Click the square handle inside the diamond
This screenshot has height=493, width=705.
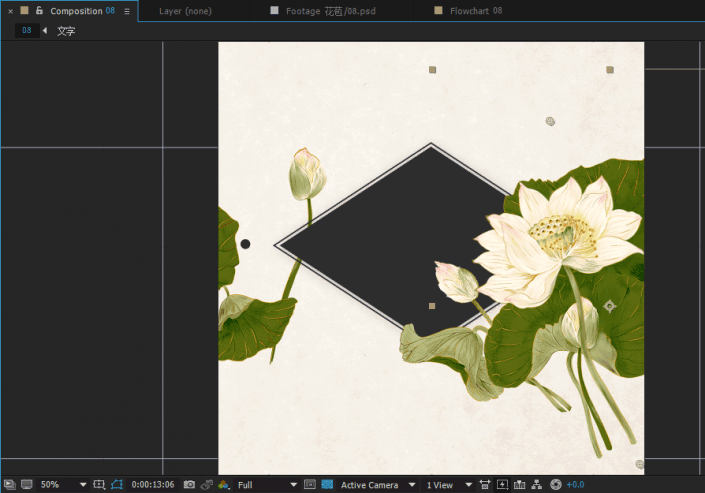point(432,306)
